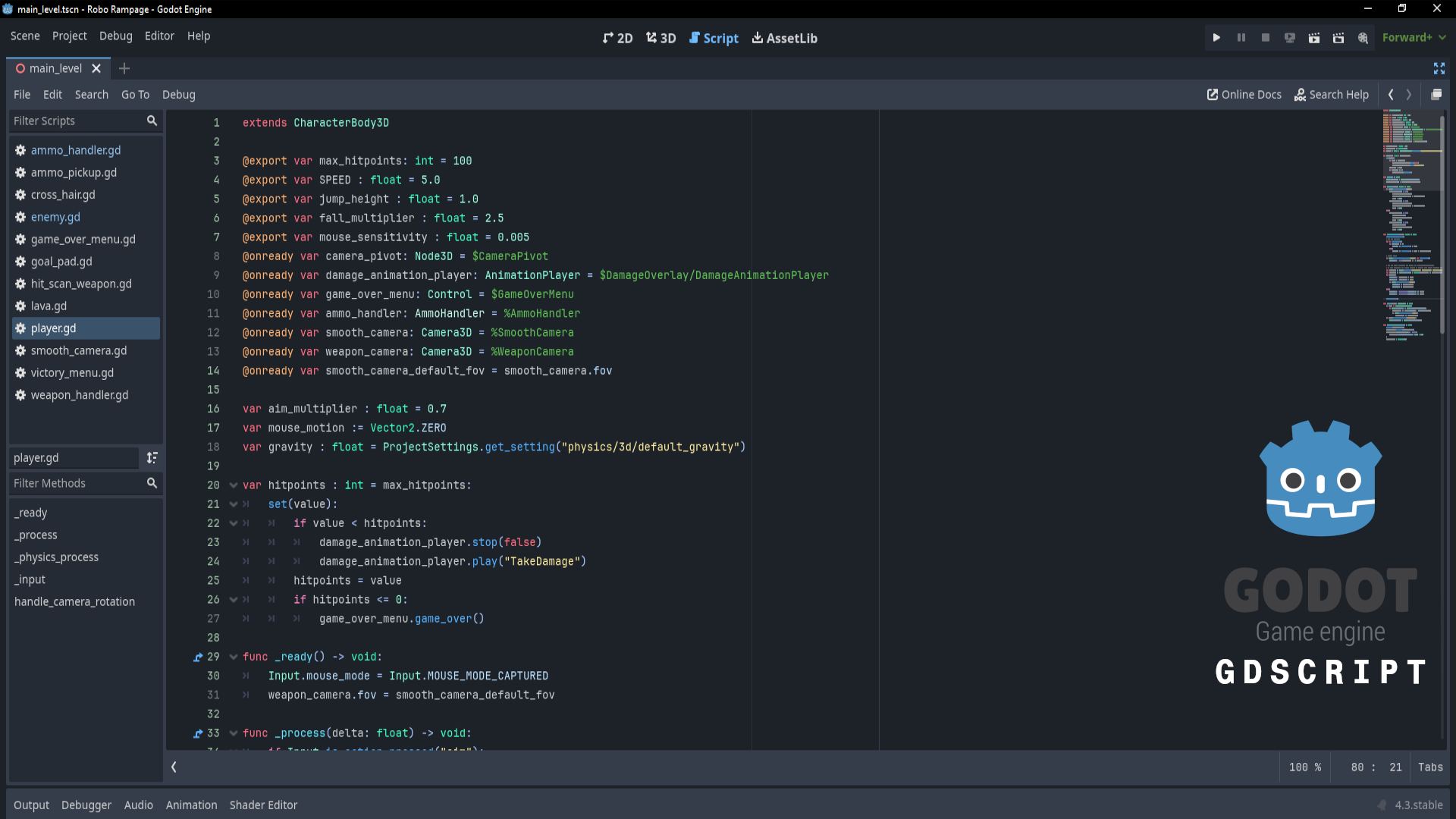Screen dimensions: 1456x819
Task: Open ammo_pickup.gd script
Action: (x=85, y=172)
